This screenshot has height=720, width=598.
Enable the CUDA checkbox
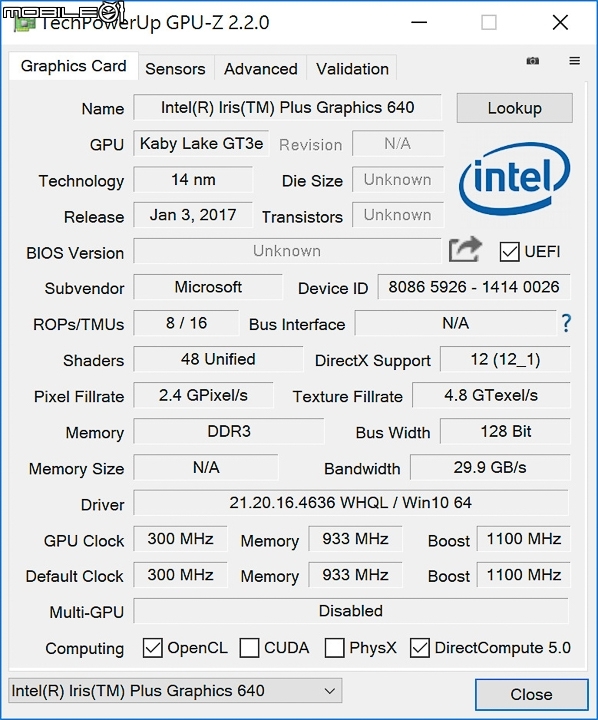pyautogui.click(x=249, y=648)
